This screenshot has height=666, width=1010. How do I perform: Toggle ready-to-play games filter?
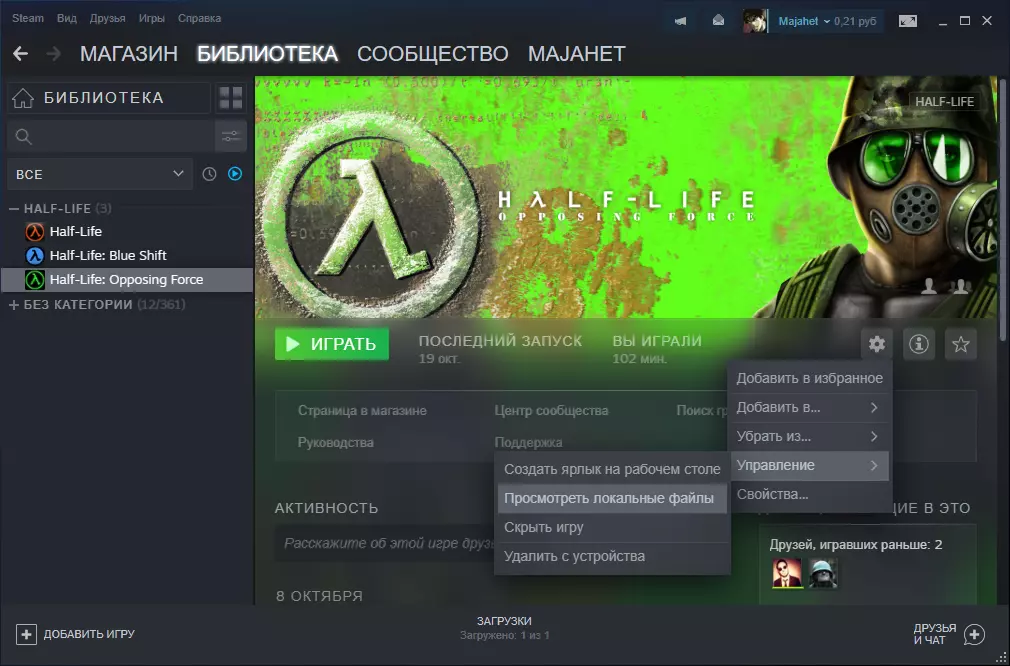point(235,174)
